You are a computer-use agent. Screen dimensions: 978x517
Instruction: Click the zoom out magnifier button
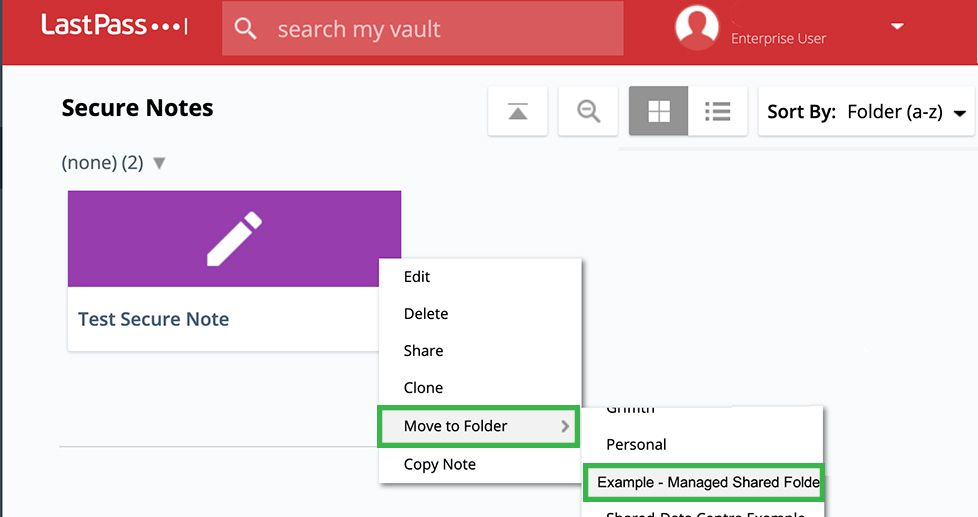[589, 112]
